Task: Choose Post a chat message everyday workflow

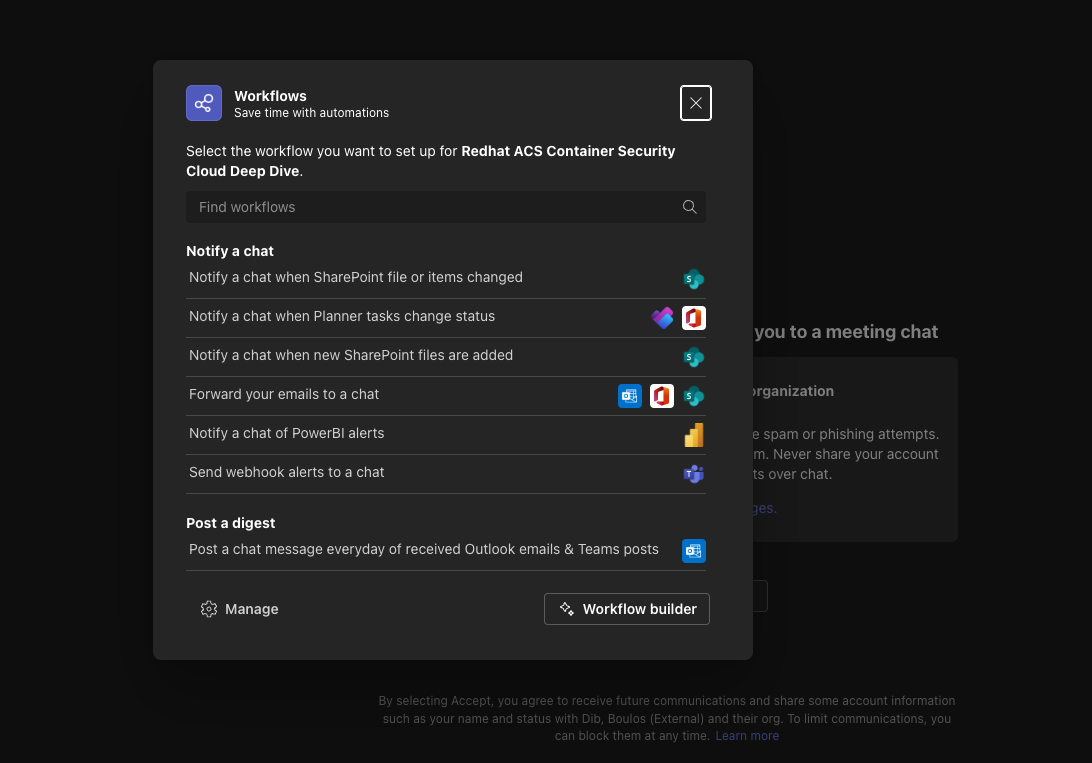Action: tap(424, 549)
